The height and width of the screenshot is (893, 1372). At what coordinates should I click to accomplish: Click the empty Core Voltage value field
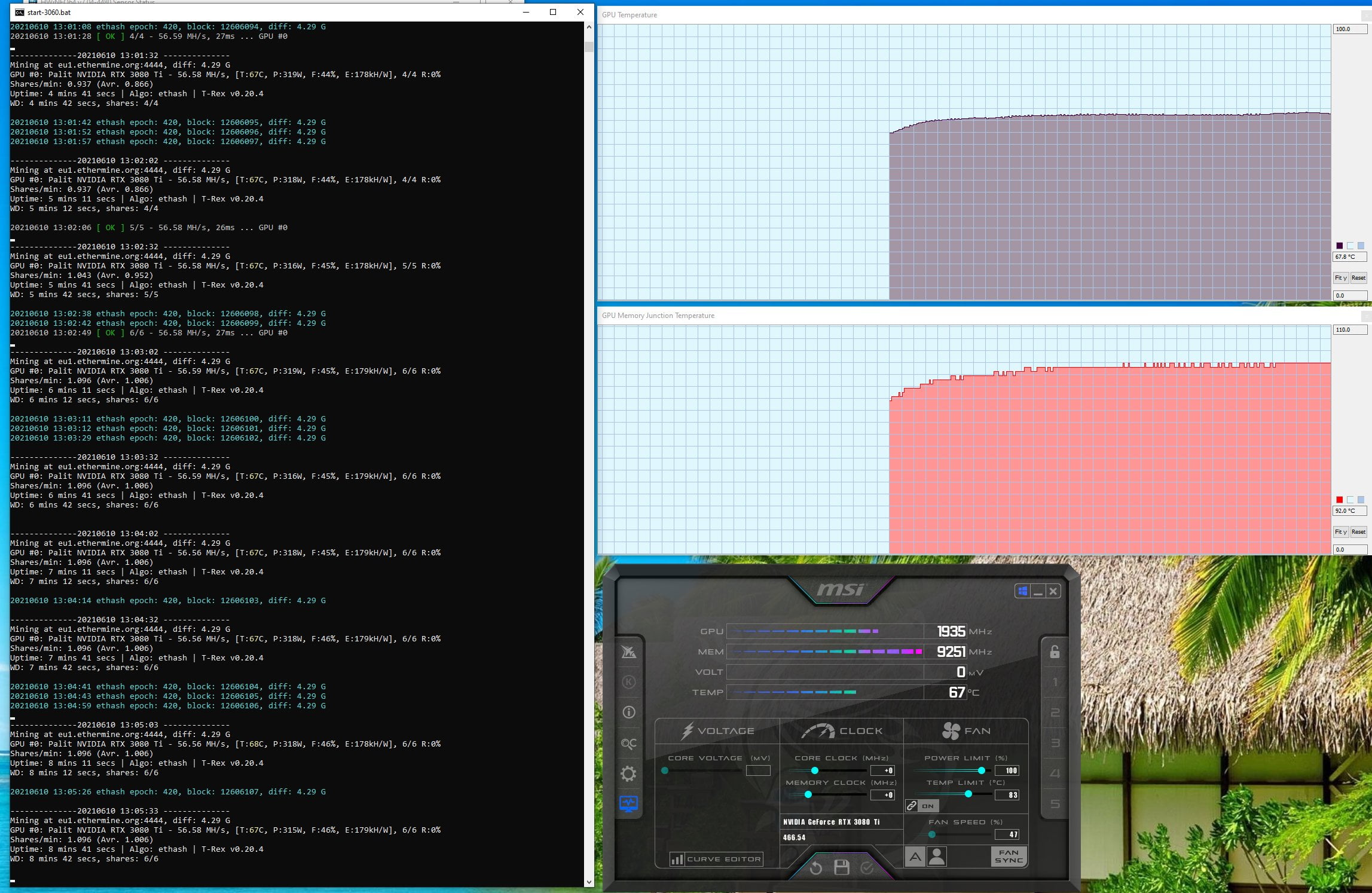(758, 770)
